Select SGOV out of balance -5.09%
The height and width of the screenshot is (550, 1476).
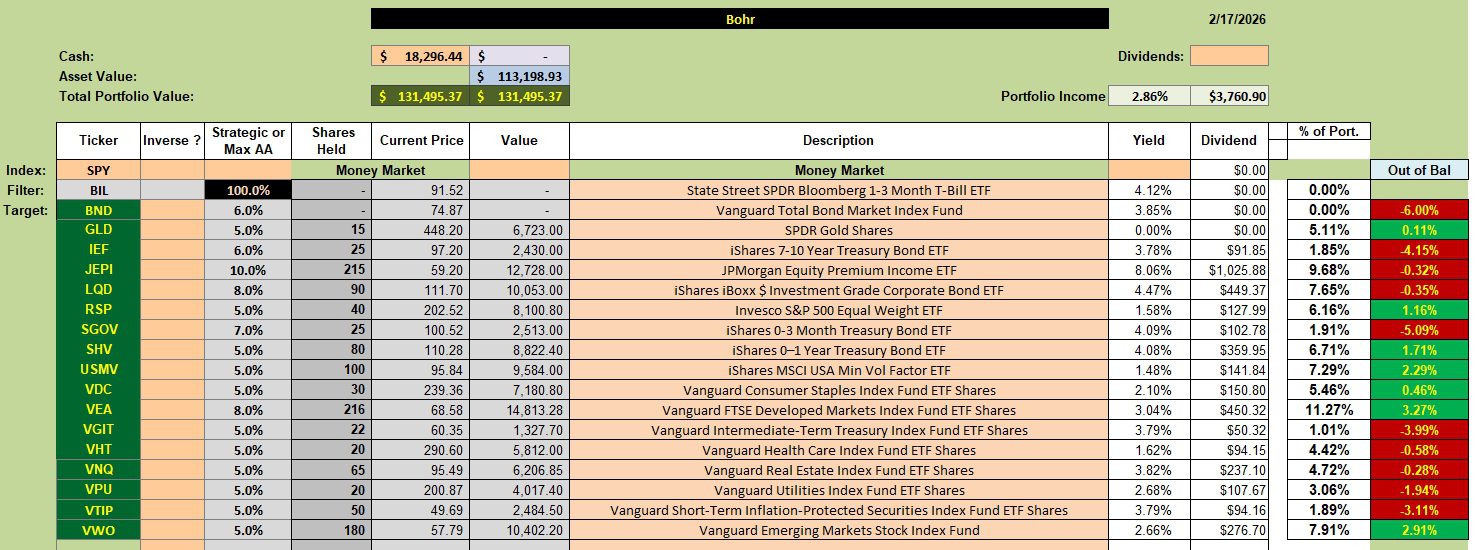point(1420,330)
